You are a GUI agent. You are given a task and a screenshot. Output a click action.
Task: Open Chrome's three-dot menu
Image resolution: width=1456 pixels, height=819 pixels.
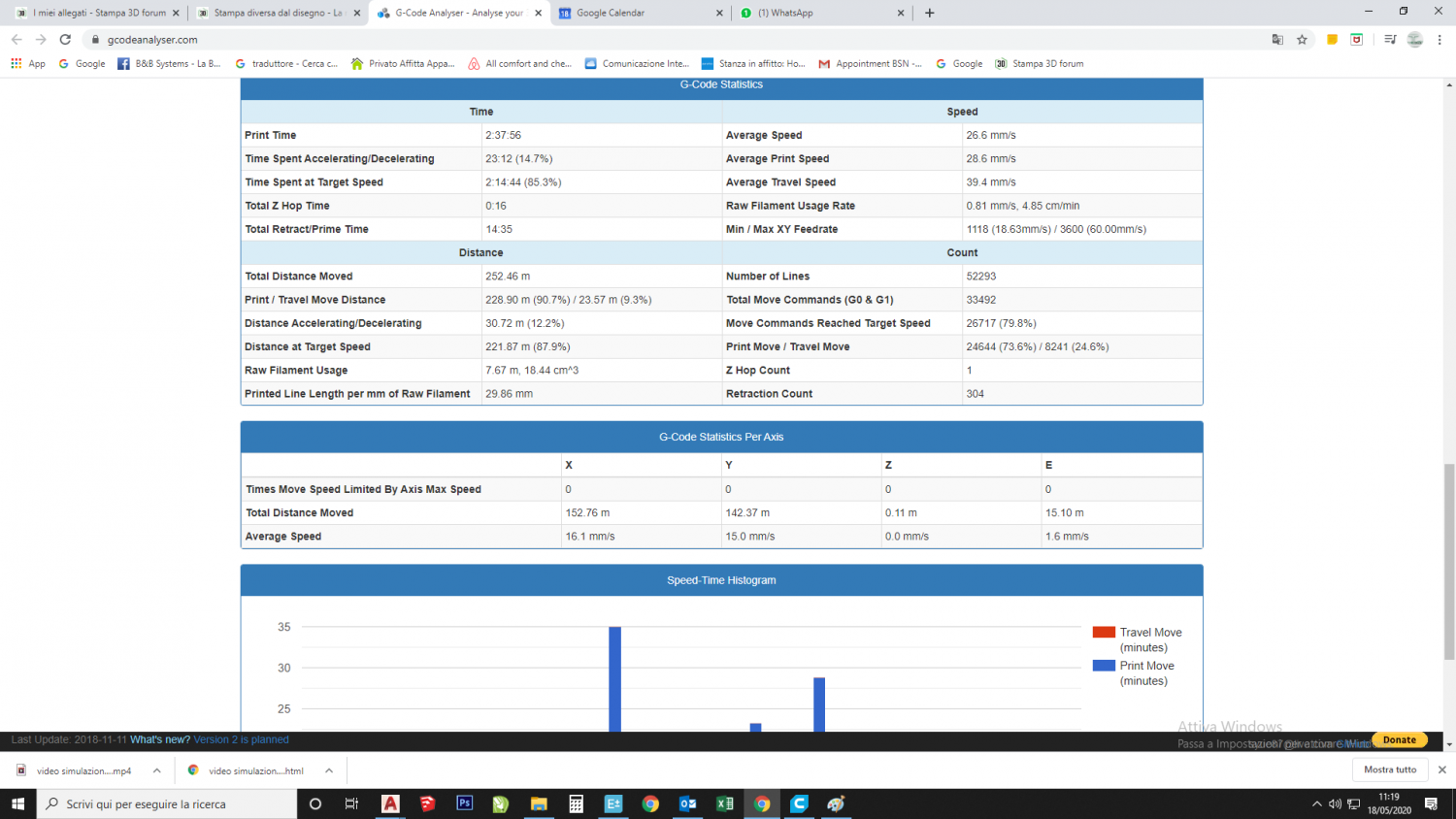[1439, 40]
